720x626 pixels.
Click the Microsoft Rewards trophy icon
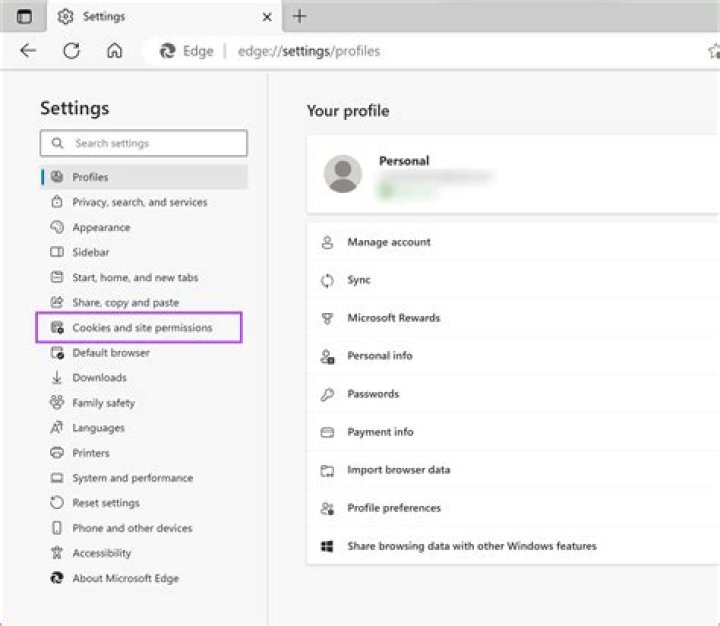point(327,318)
